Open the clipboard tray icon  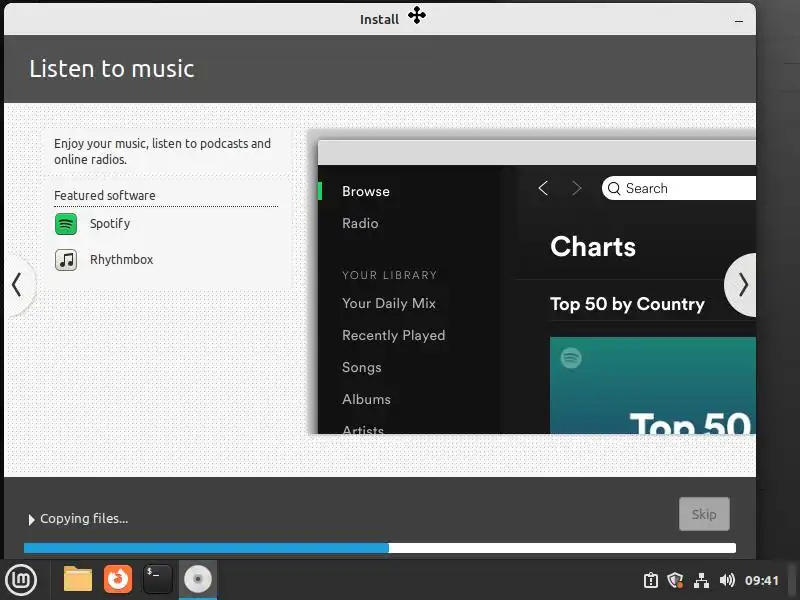click(x=651, y=580)
